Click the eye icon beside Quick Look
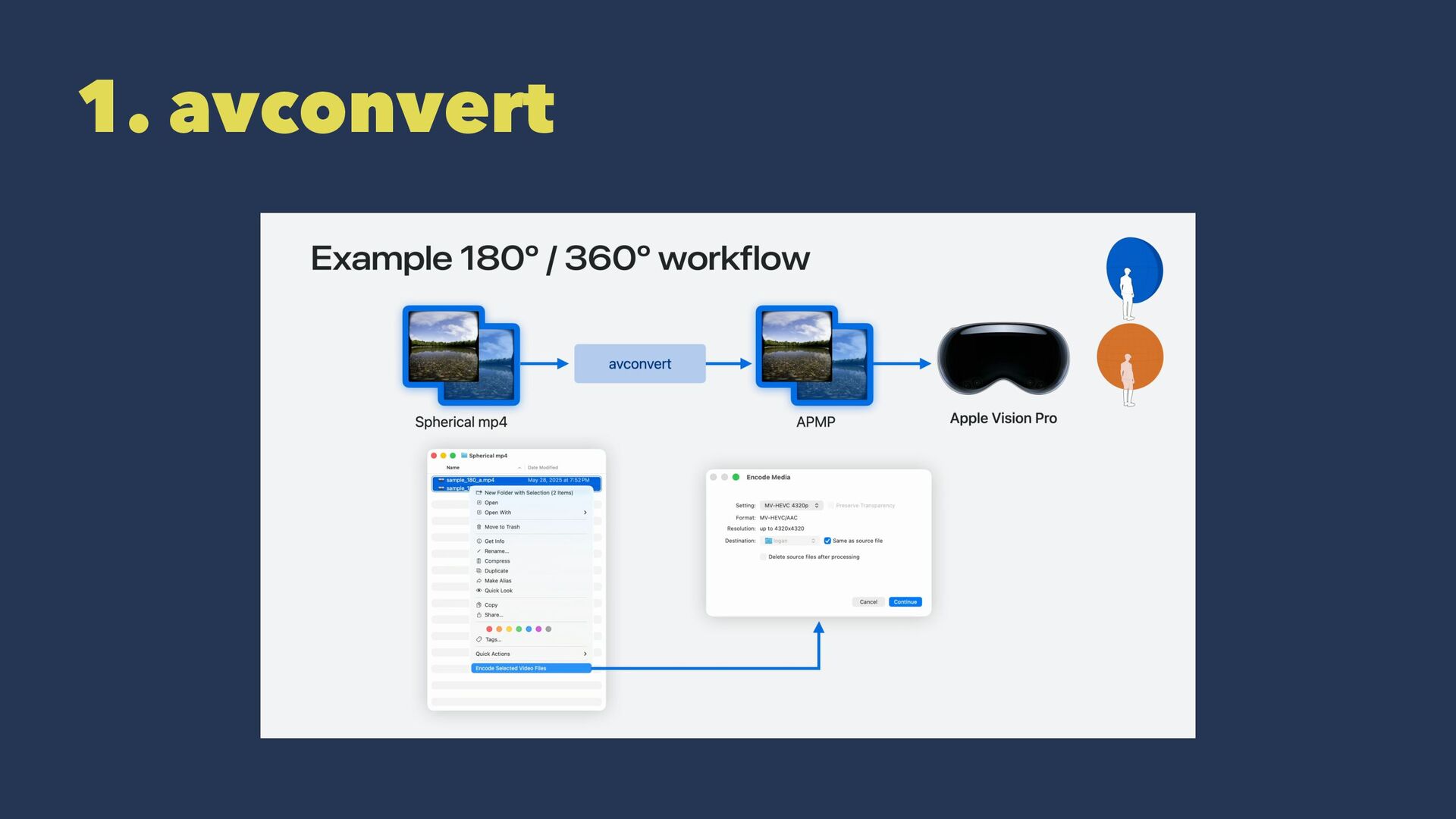 click(479, 591)
